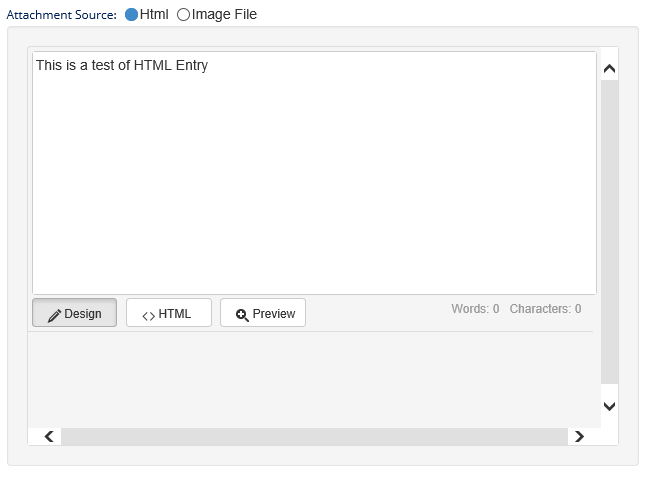Click the vertical scrollbar down arrow

tap(609, 406)
